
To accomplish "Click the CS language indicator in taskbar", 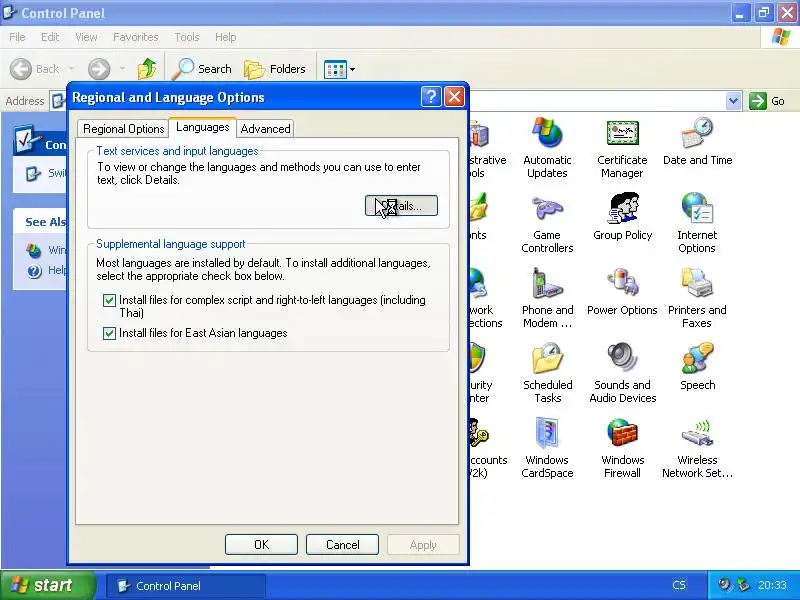I will pos(679,585).
